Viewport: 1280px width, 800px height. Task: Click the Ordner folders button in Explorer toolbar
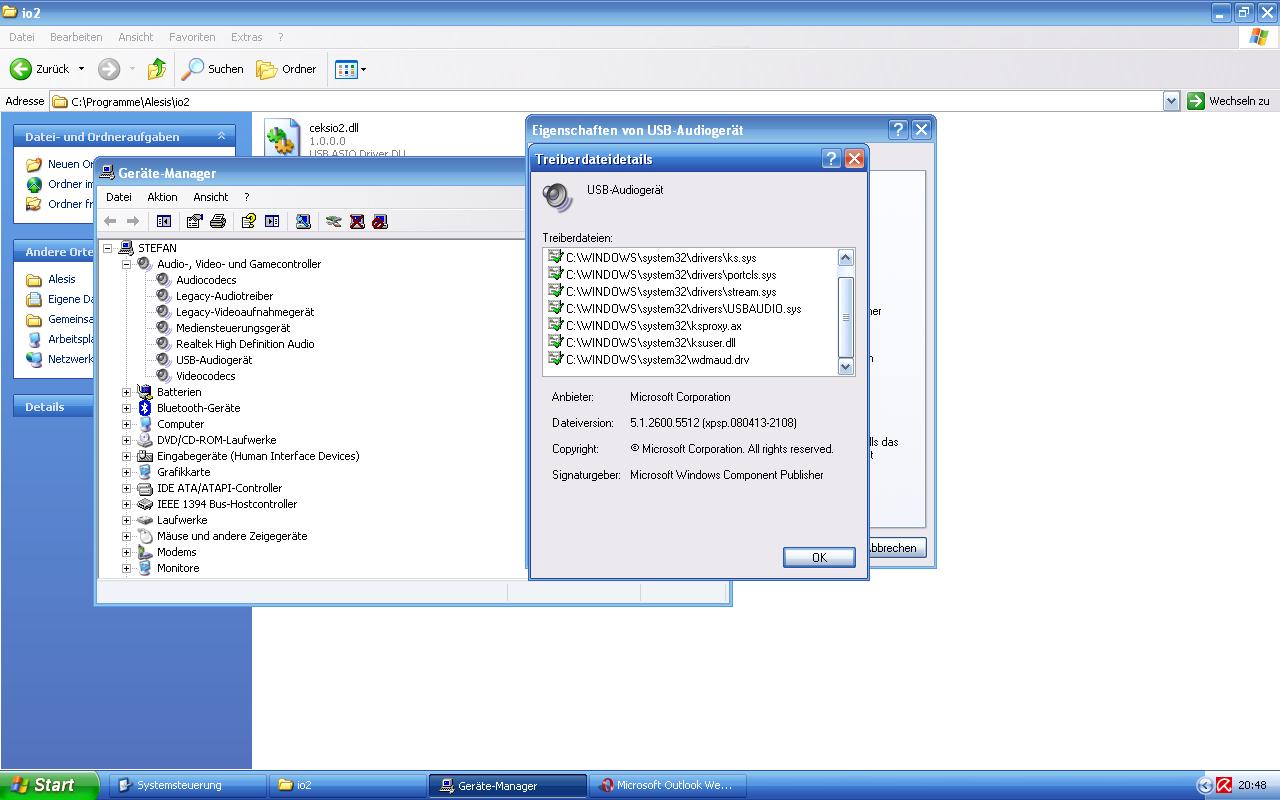click(x=286, y=69)
